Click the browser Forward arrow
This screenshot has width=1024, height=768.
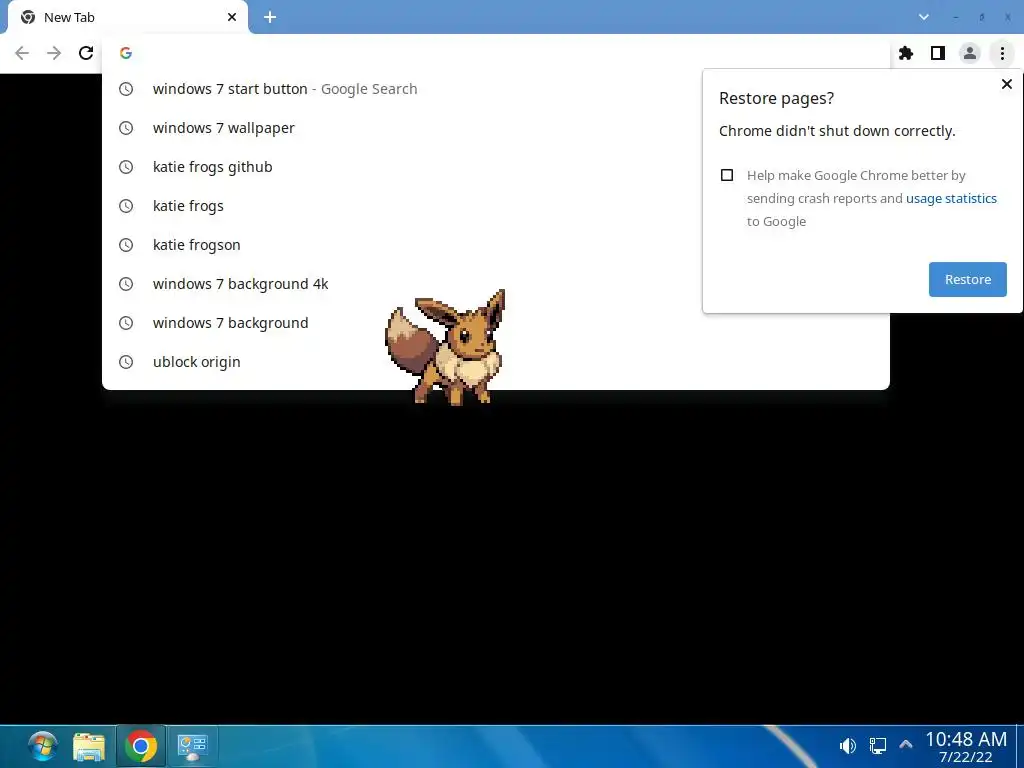click(54, 53)
